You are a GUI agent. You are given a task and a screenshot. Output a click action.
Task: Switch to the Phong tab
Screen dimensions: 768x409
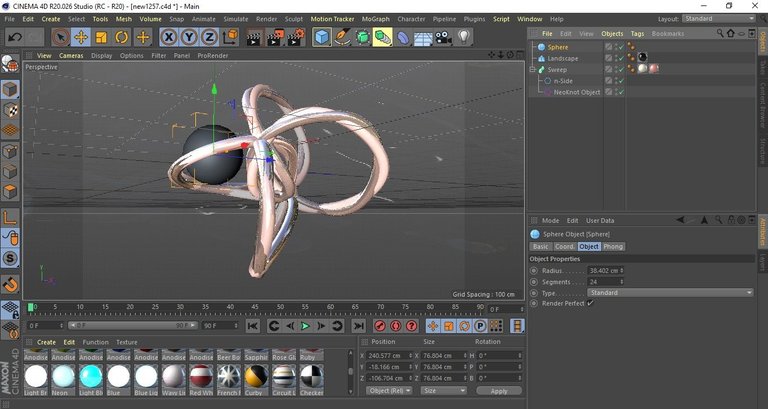click(613, 246)
